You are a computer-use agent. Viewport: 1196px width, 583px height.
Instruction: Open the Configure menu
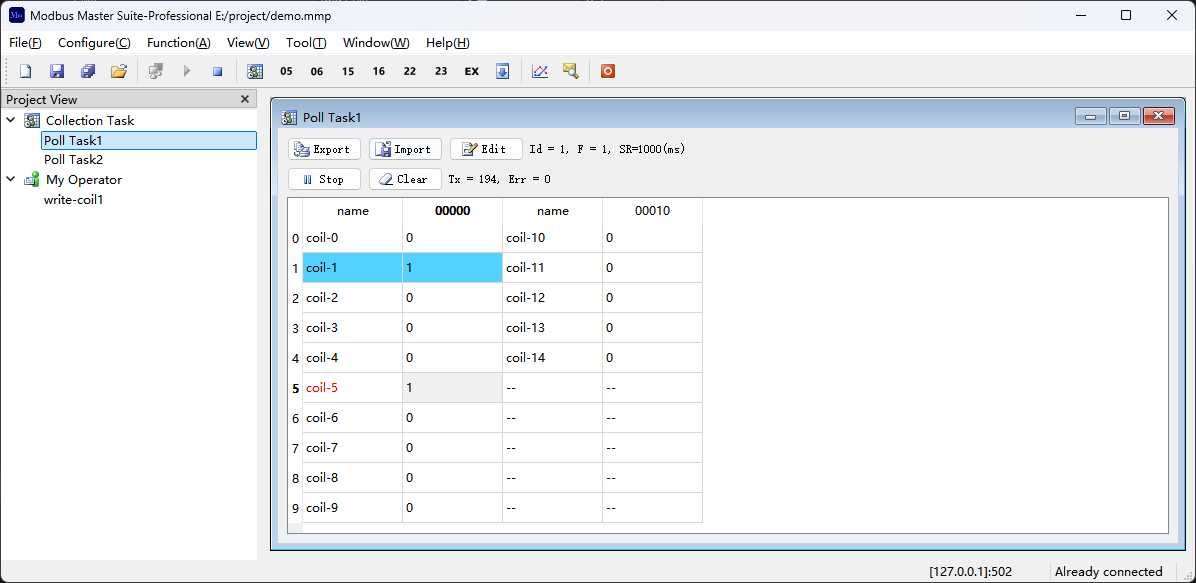coord(94,43)
